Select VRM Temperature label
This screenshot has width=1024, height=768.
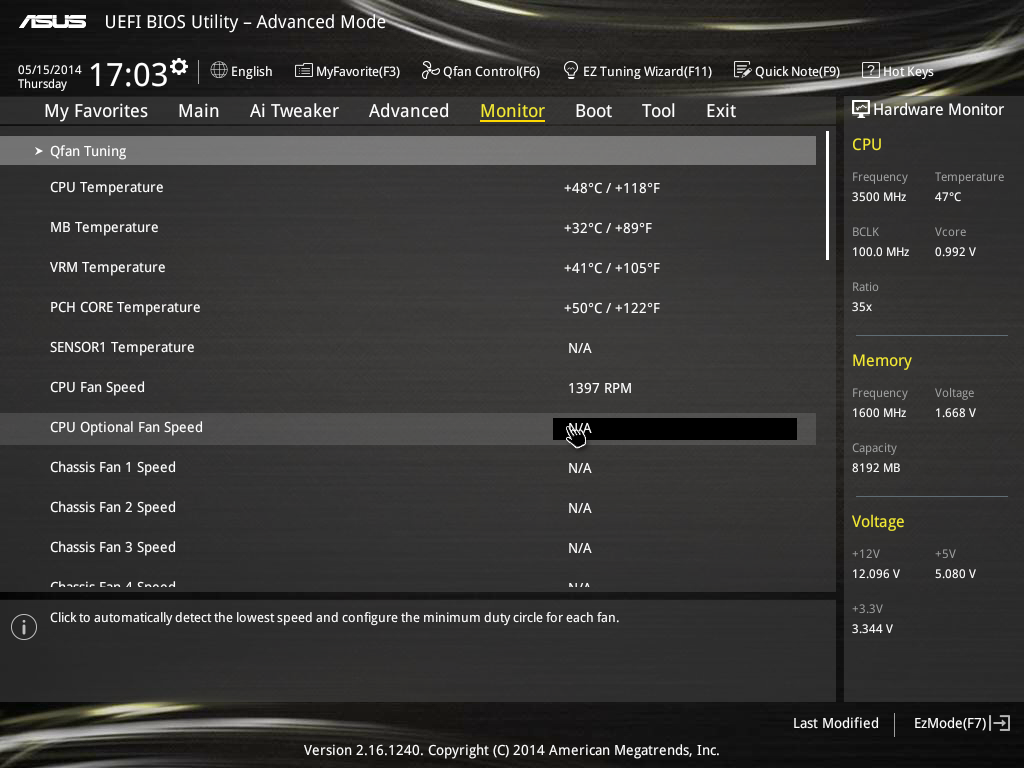pyautogui.click(x=107, y=267)
